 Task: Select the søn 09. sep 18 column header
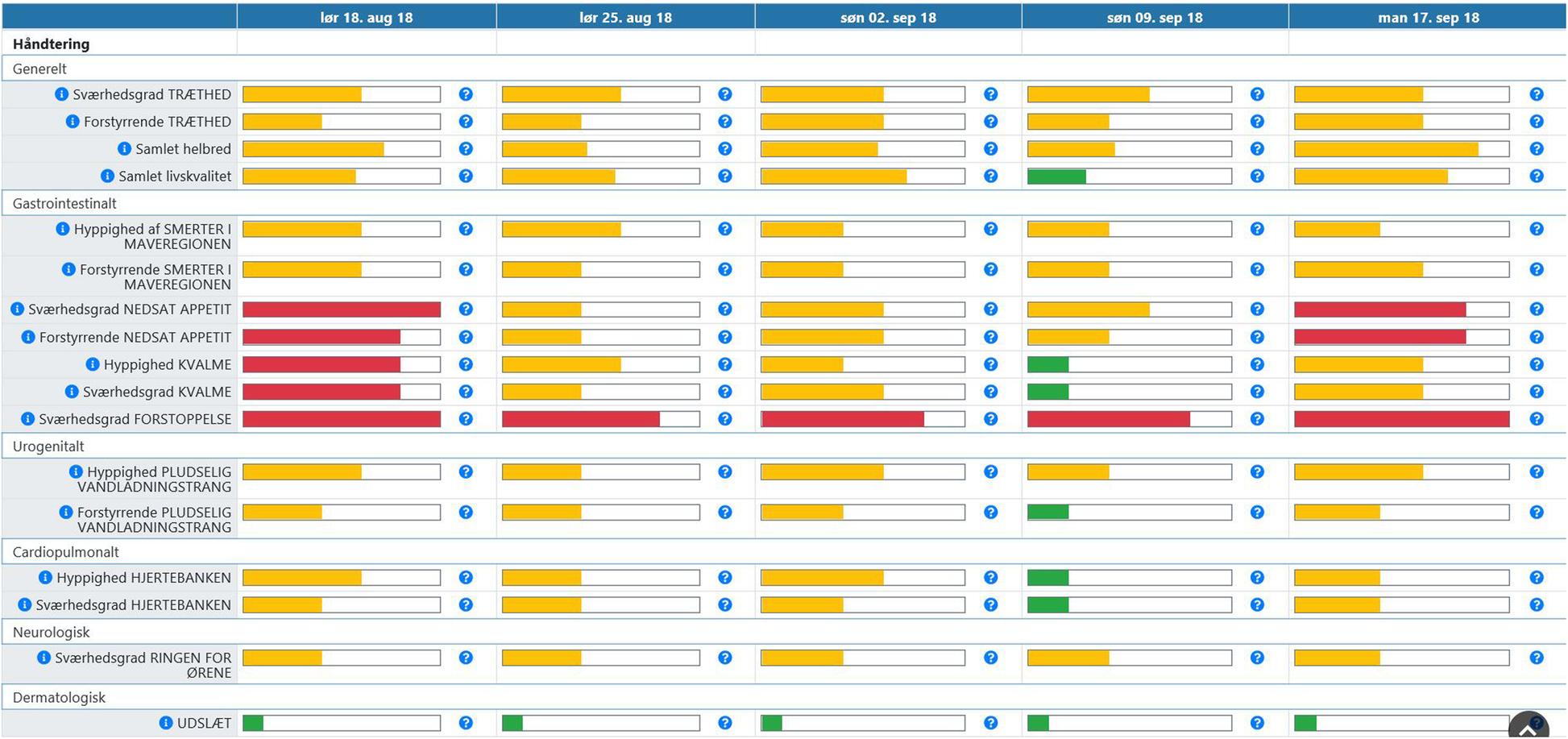pos(1155,17)
